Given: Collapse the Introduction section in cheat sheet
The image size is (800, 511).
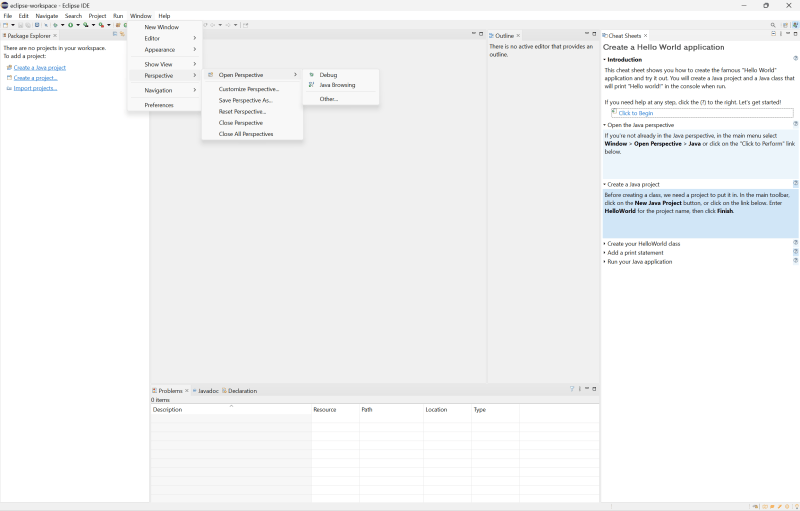Looking at the screenshot, I should 605,60.
